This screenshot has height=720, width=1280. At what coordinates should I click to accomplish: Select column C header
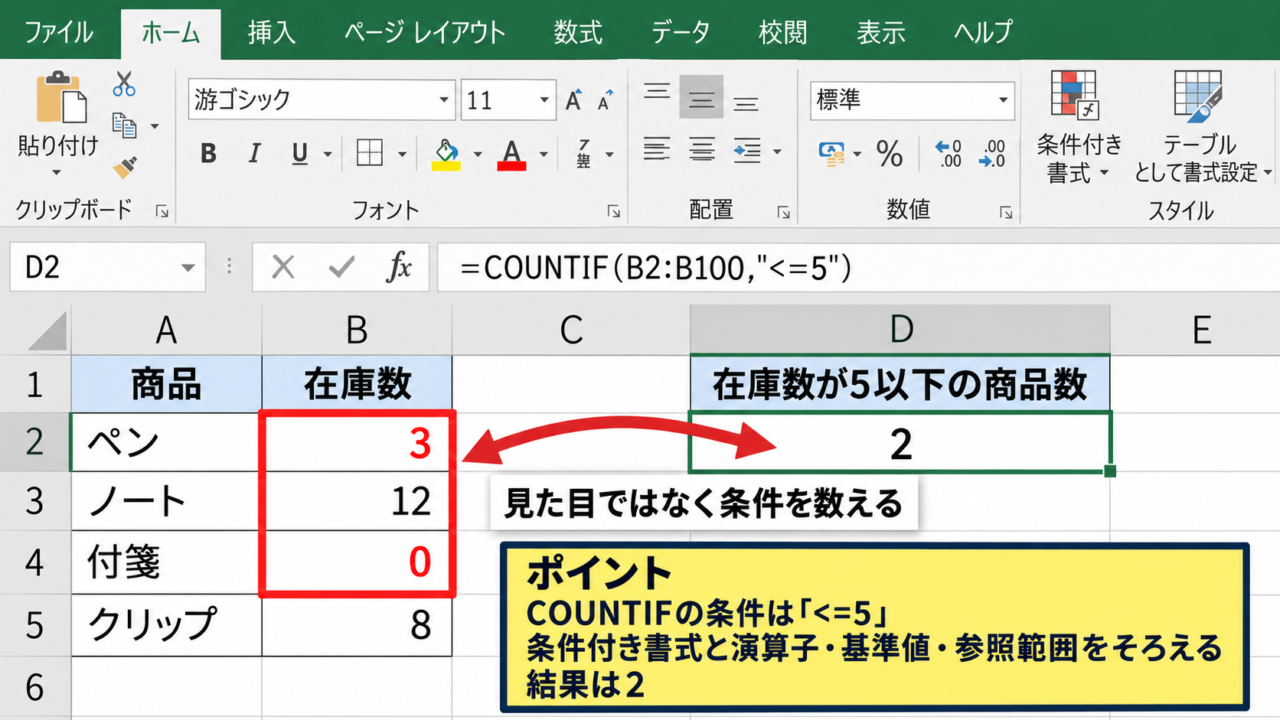tap(571, 329)
